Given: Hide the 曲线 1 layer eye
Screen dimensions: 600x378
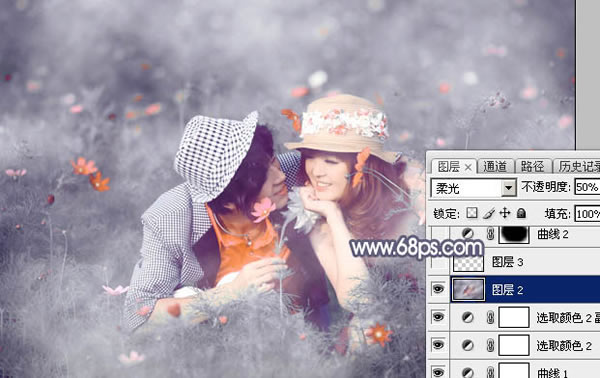Looking at the screenshot, I should (438, 372).
